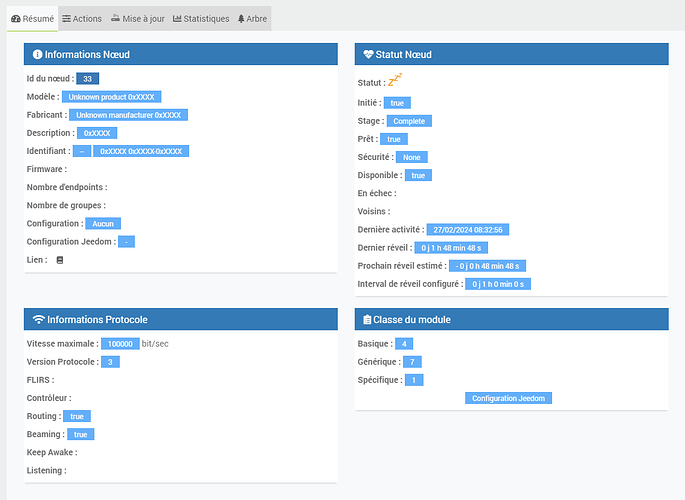Click the Prêt 'true' badge
The image size is (685, 500).
click(394, 139)
